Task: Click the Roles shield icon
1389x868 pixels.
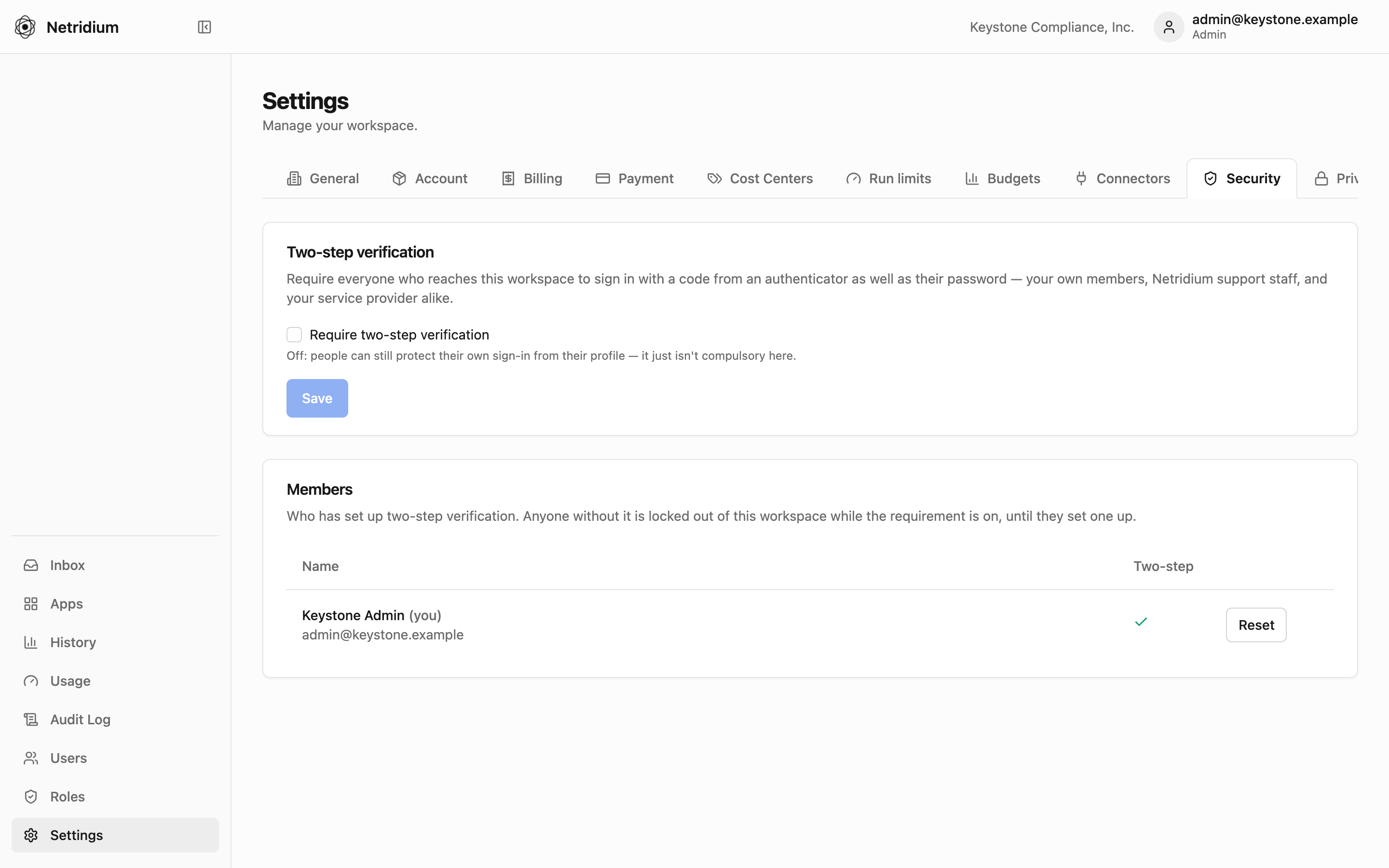Action: click(31, 796)
